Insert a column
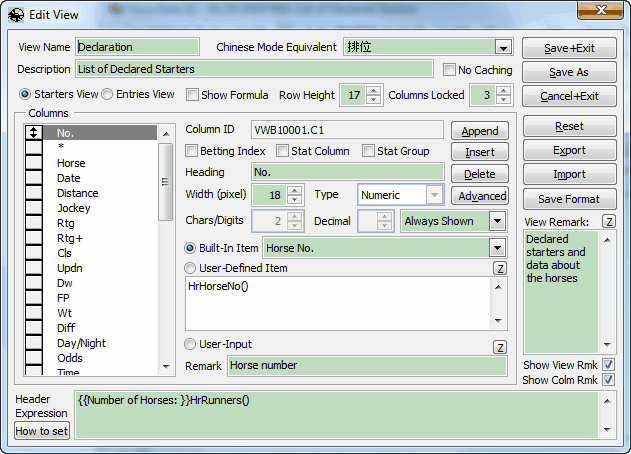The width and height of the screenshot is (631, 454). tap(480, 152)
